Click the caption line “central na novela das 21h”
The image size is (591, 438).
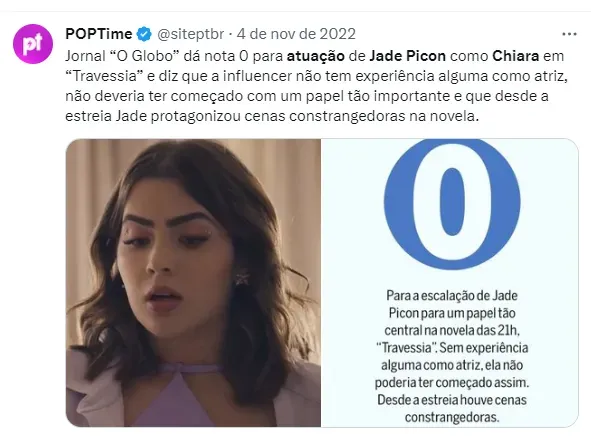[452, 330]
